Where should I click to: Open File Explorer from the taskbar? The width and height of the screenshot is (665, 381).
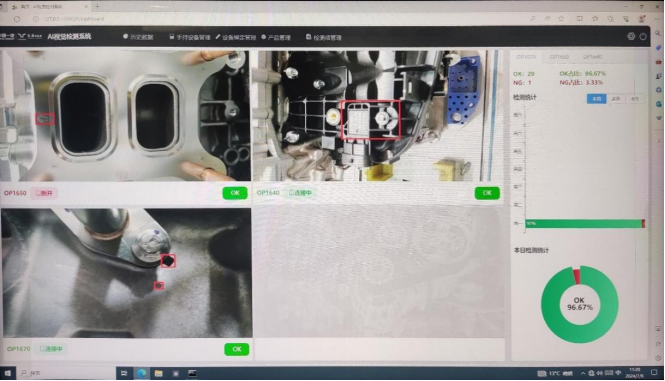click(x=159, y=373)
